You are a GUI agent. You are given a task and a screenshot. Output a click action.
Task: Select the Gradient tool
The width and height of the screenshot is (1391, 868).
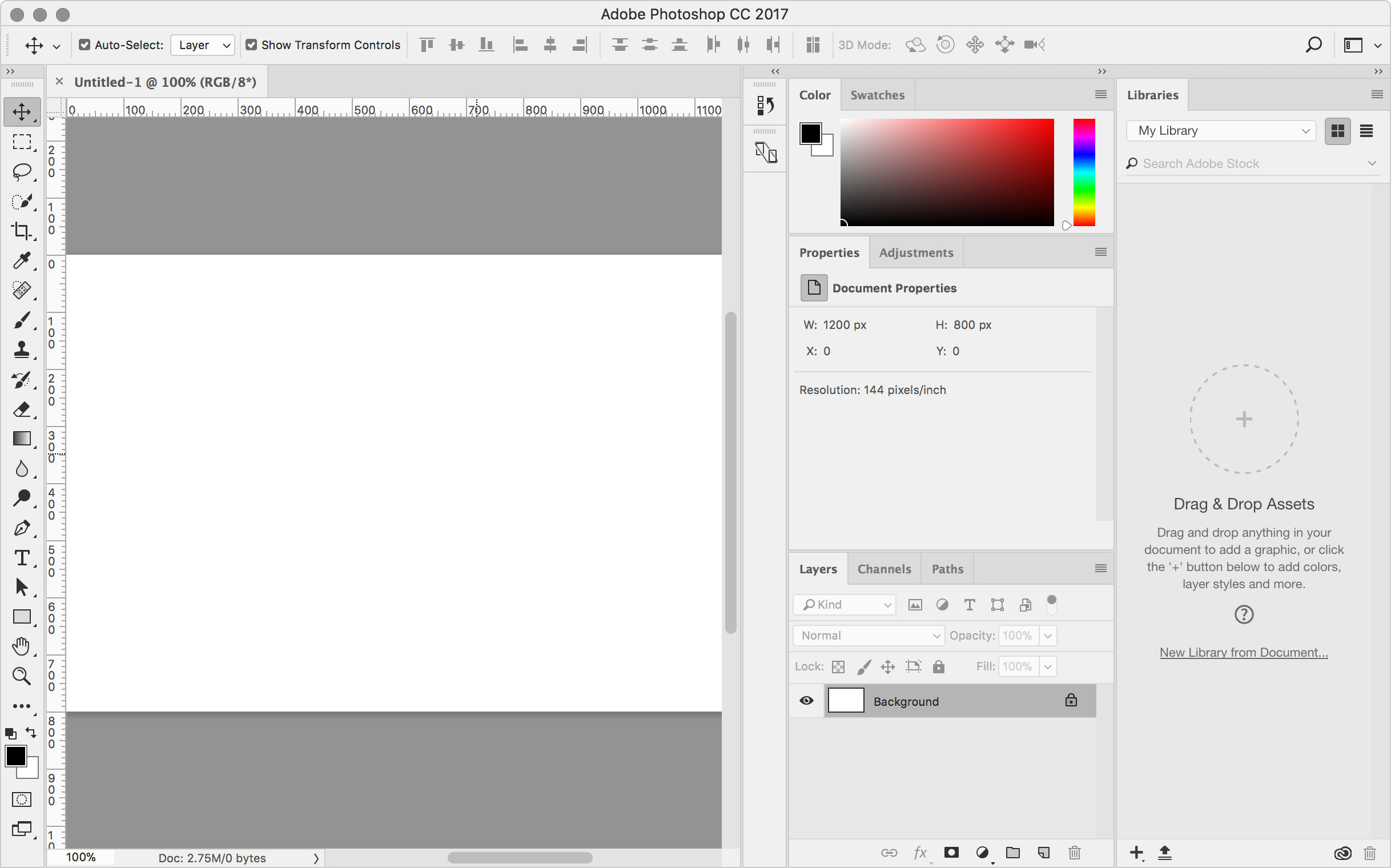click(x=22, y=439)
